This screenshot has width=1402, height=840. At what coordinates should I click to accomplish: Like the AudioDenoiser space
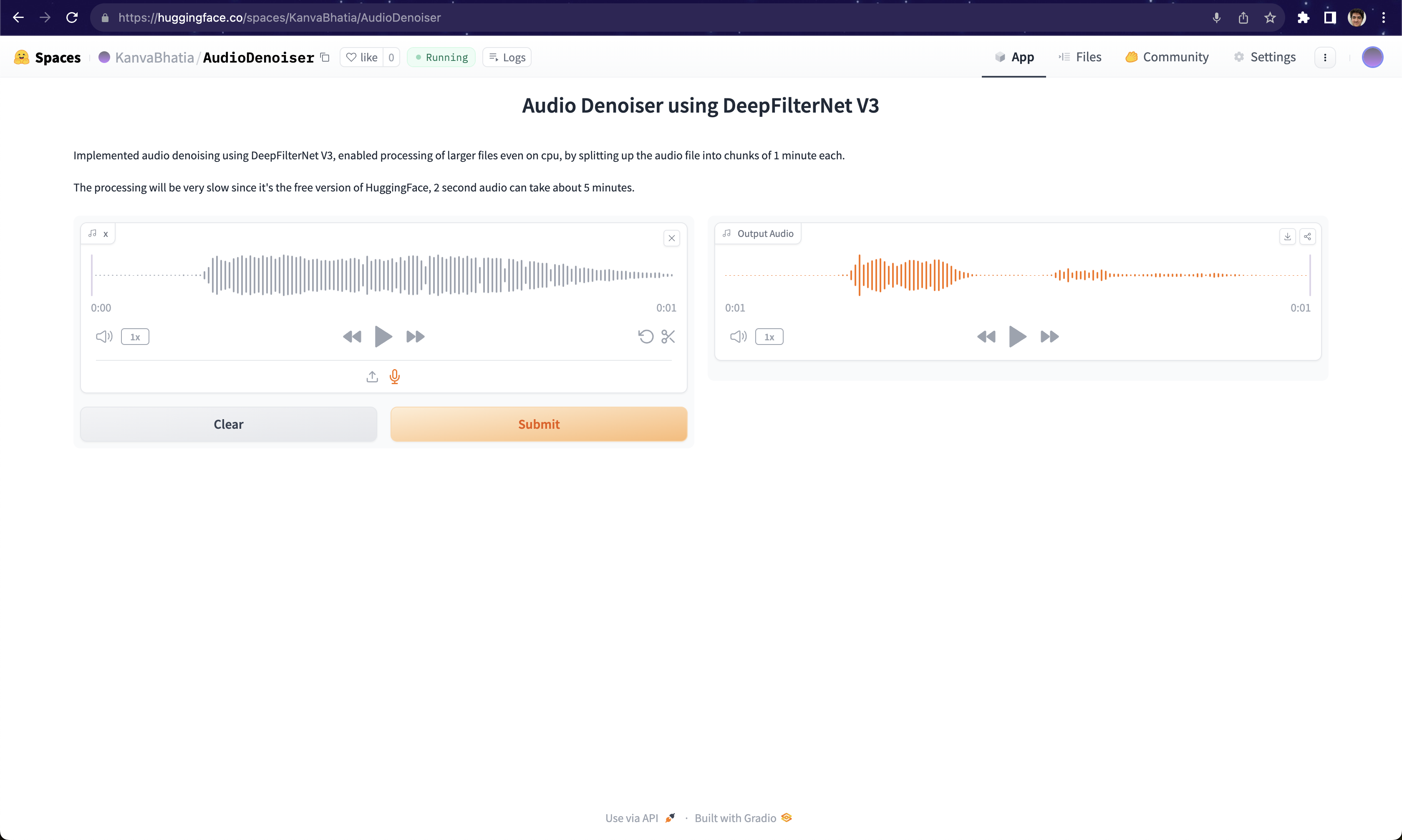tap(362, 57)
